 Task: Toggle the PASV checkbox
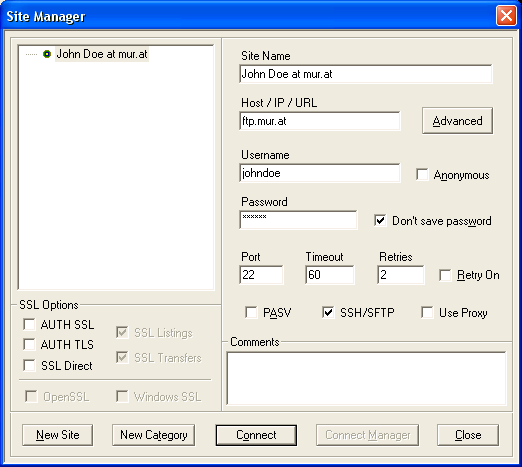pos(251,313)
